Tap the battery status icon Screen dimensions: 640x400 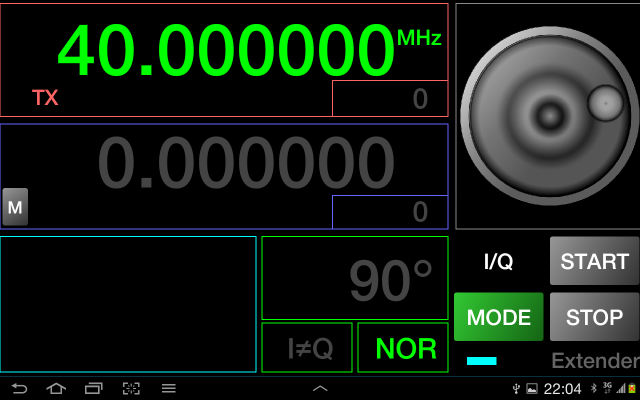click(632, 389)
